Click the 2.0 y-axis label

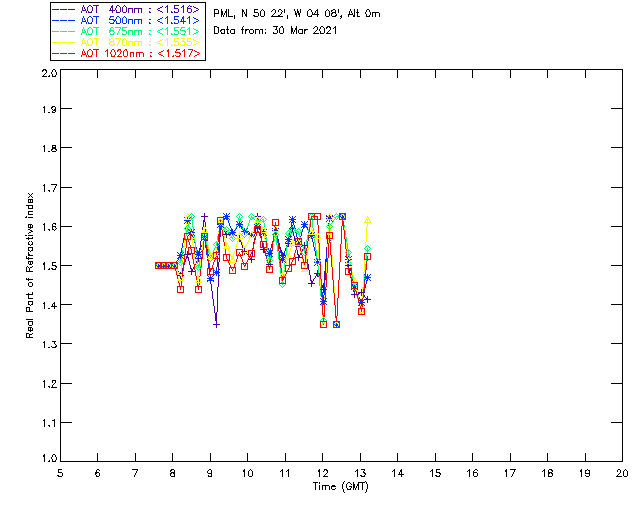click(49, 74)
